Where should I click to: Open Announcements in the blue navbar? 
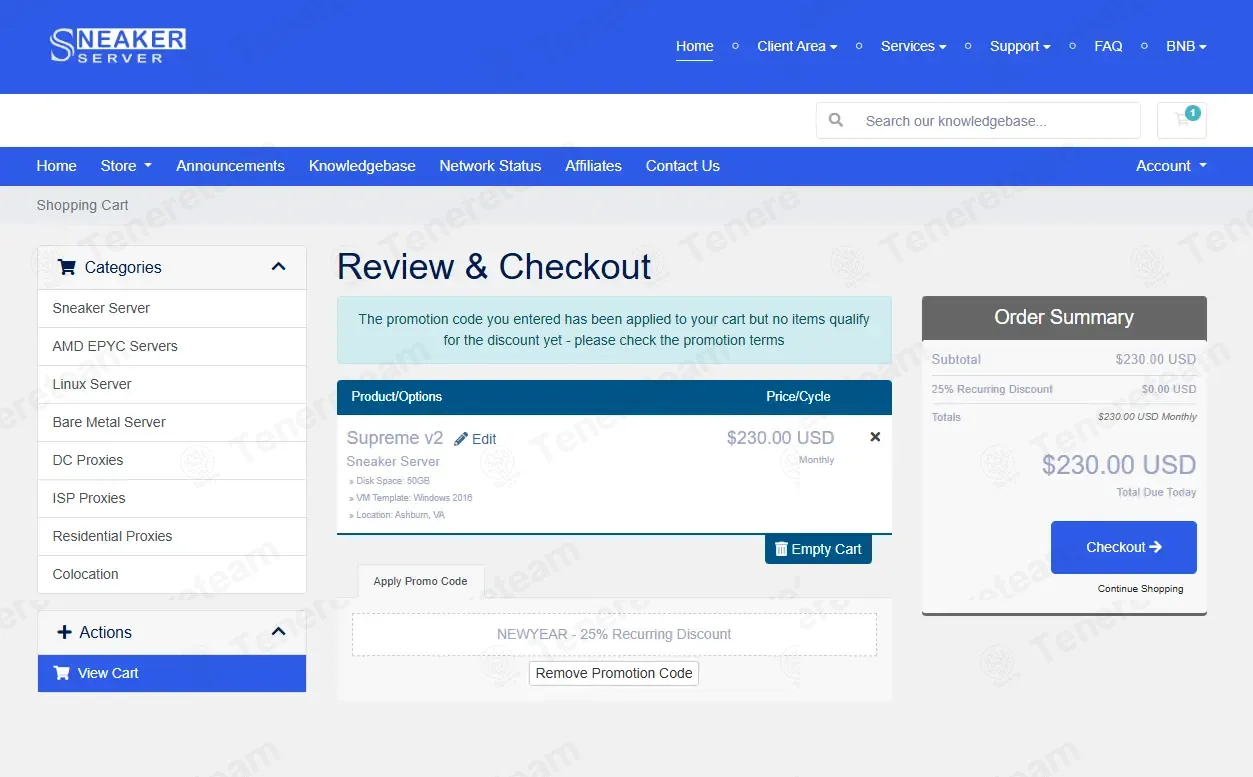coord(230,166)
